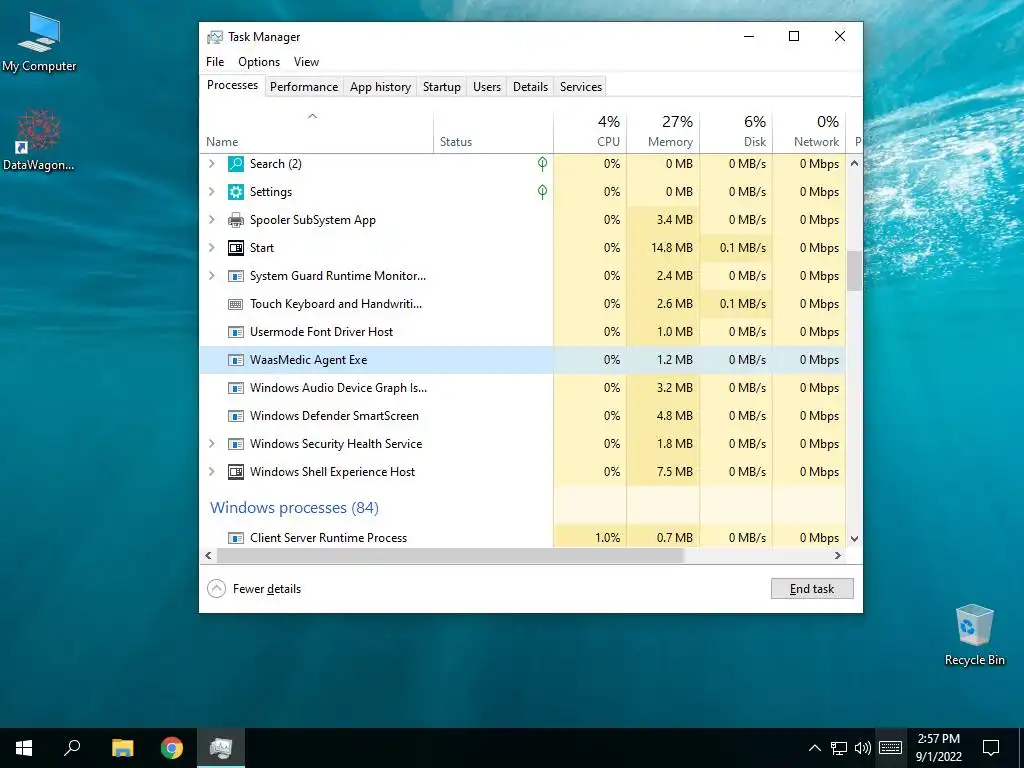Viewport: 1024px width, 768px height.
Task: Click the Windows Defender SmartScreen icon
Action: [x=235, y=416]
